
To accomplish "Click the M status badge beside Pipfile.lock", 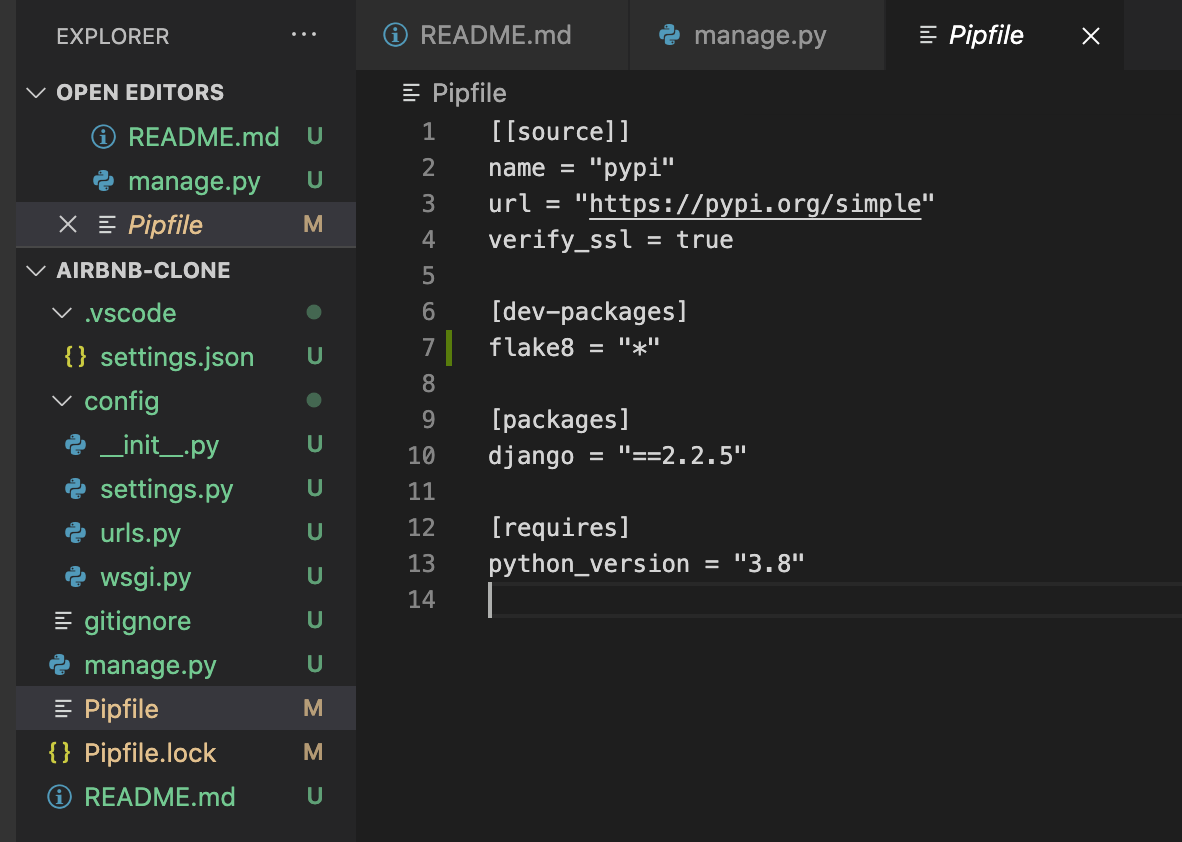I will 313,752.
